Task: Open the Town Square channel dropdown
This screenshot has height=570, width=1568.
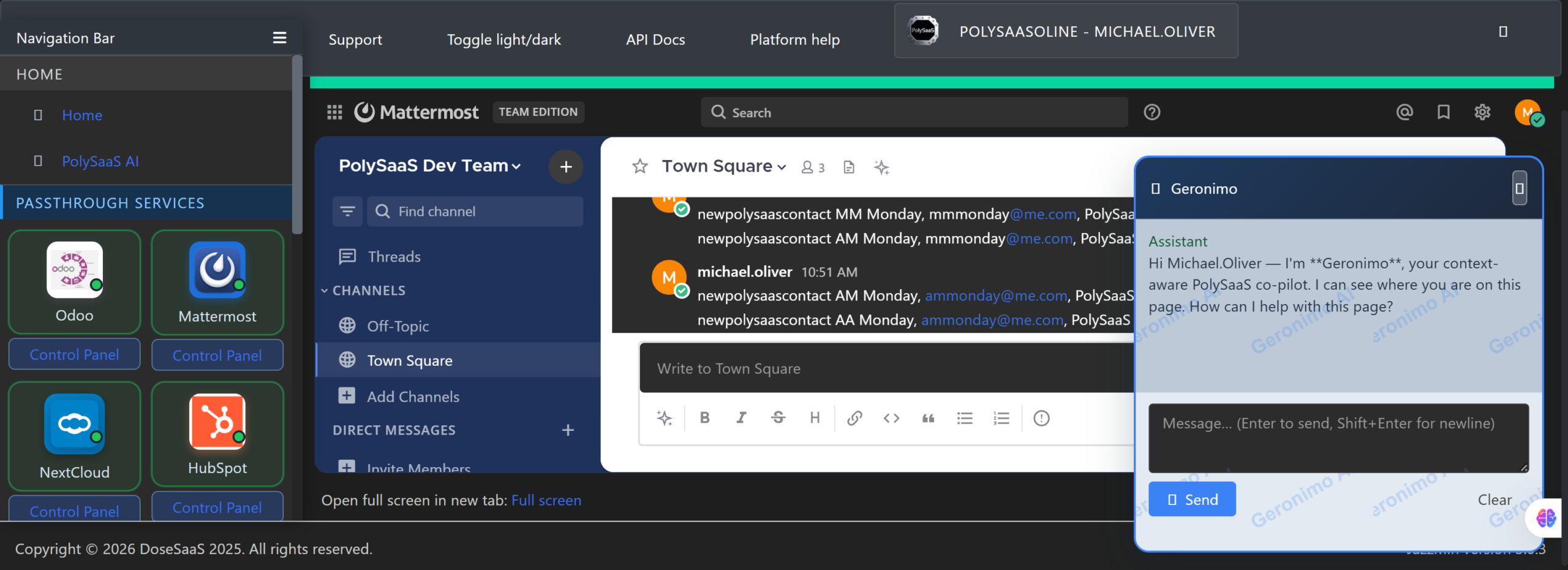Action: (724, 166)
